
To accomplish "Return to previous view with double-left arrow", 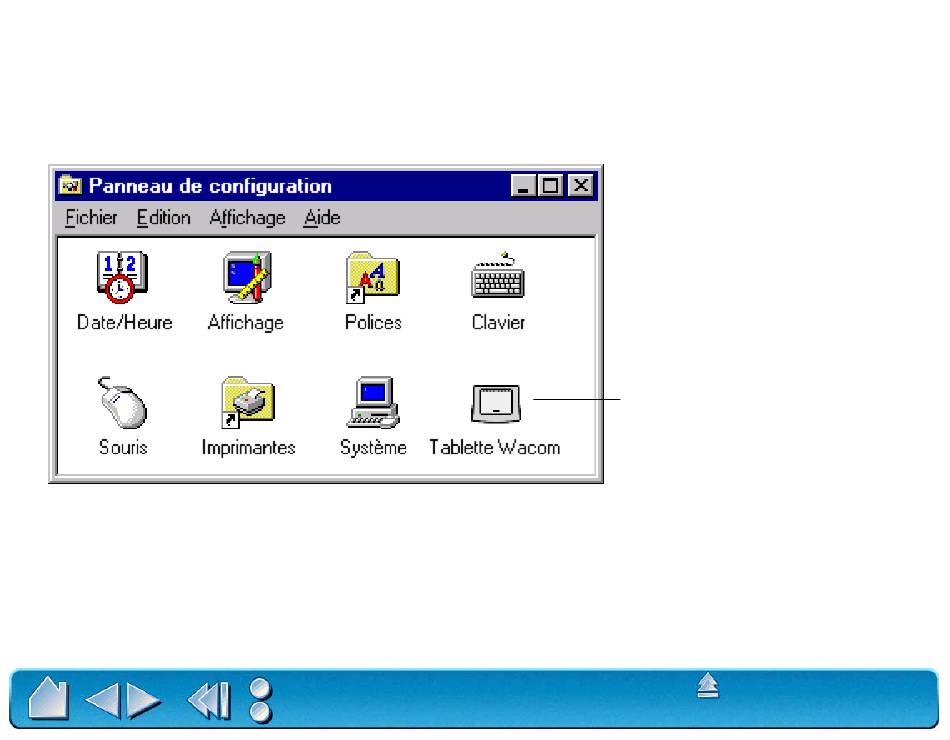I will pos(209,701).
